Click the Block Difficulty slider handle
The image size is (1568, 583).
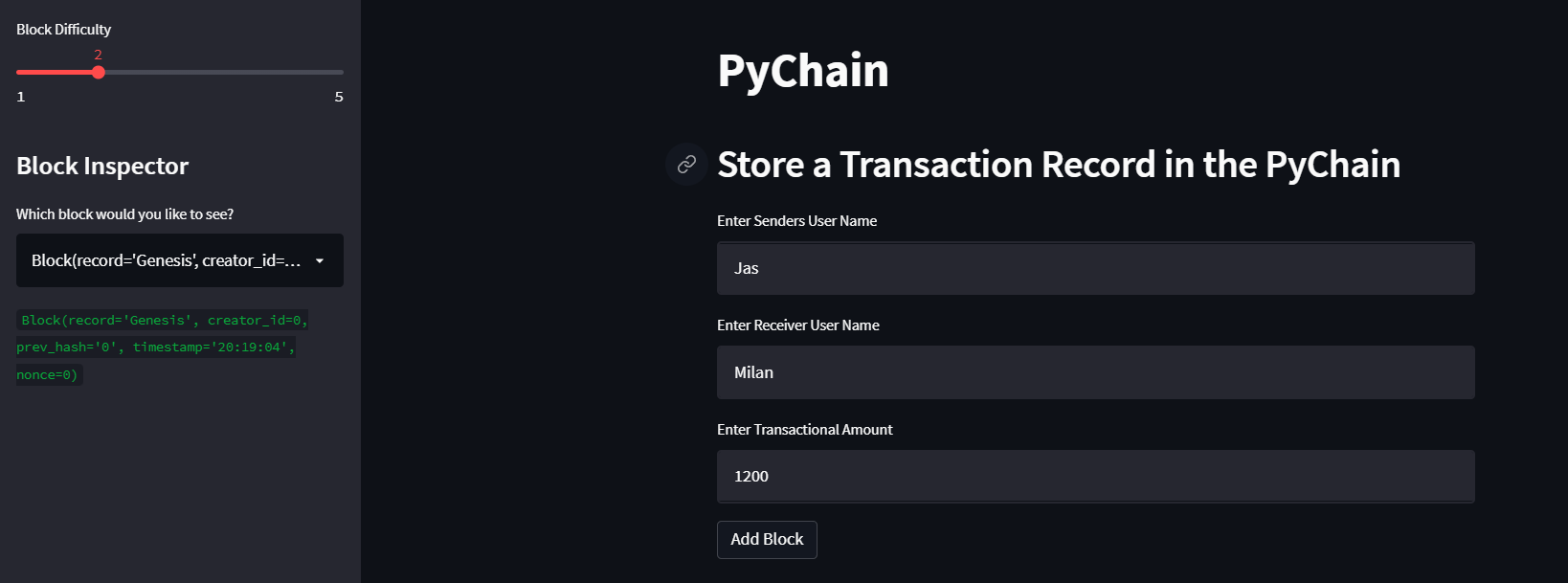click(98, 72)
